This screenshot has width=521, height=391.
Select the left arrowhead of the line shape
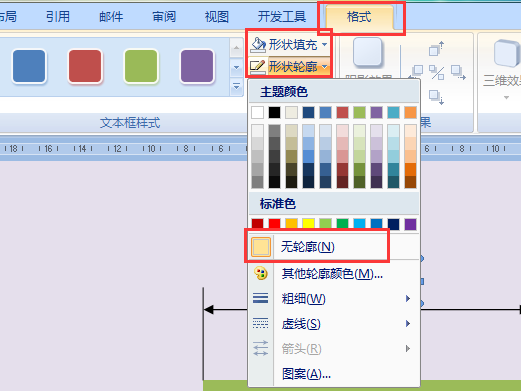point(208,310)
